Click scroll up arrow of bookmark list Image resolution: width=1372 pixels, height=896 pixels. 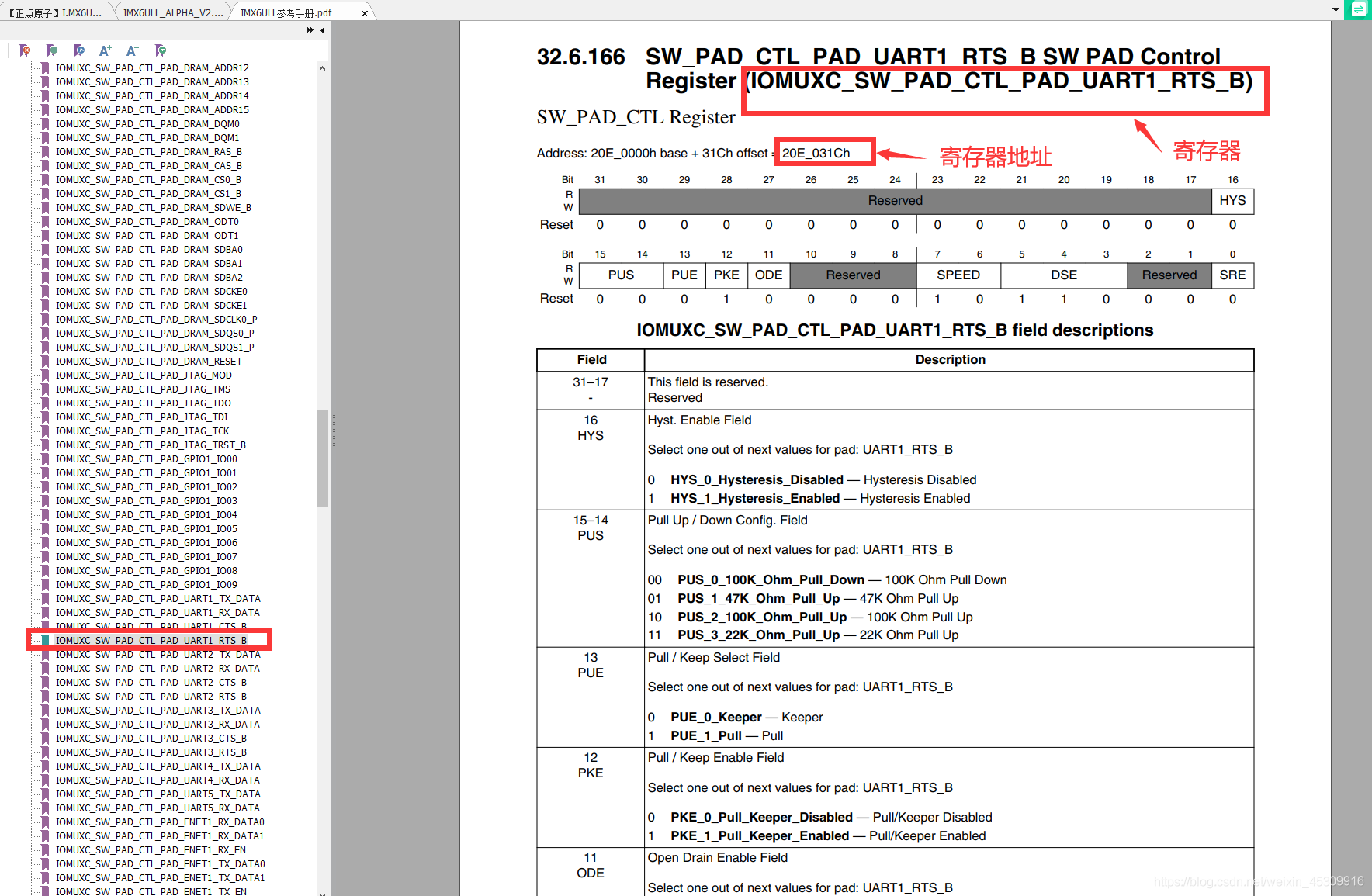[322, 68]
